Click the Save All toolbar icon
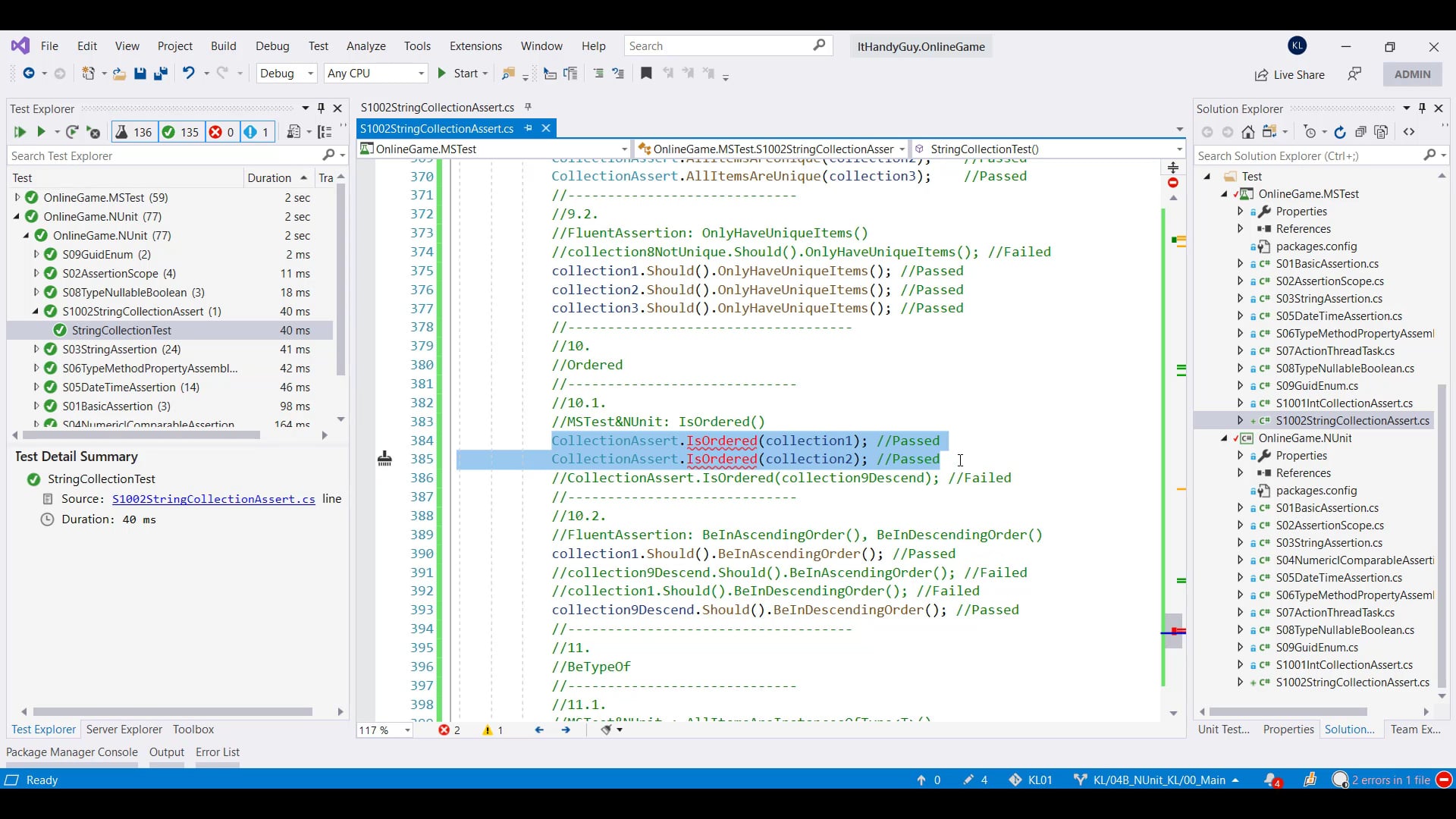Image resolution: width=1456 pixels, height=819 pixels. [x=160, y=74]
